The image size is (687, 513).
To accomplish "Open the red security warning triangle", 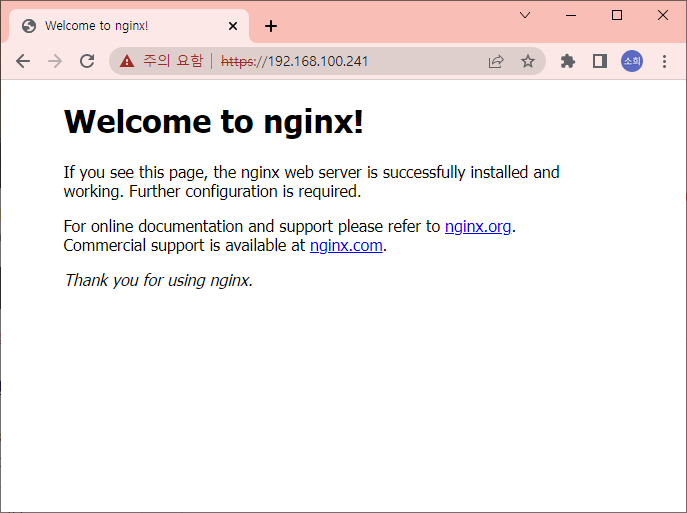I will 127,61.
